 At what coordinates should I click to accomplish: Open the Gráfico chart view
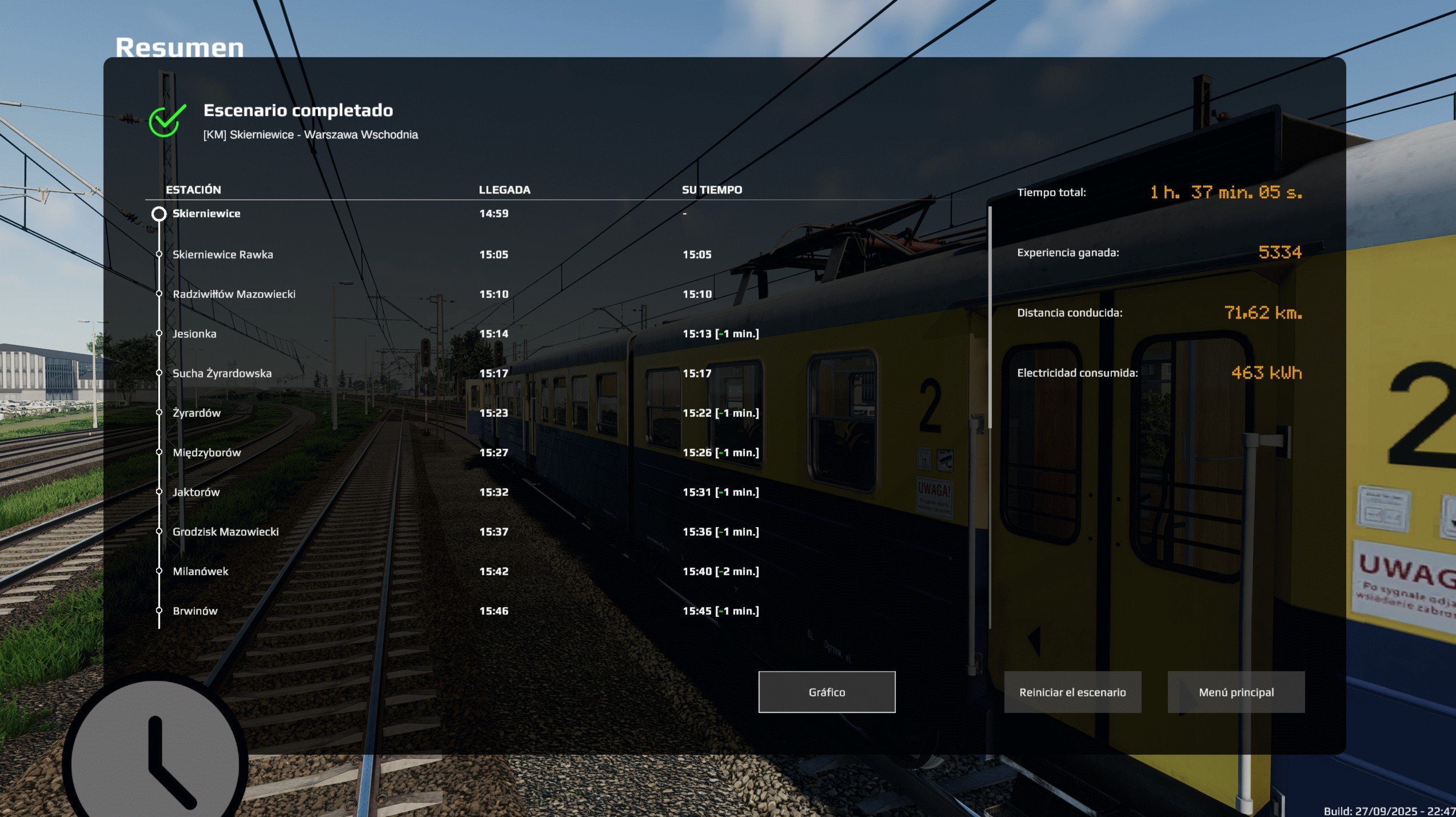(x=826, y=692)
